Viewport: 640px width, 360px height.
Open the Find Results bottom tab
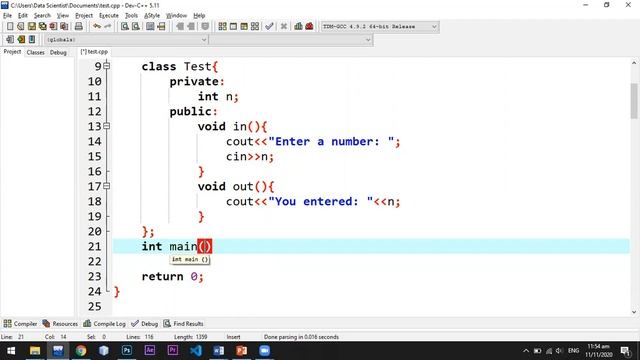(184, 324)
